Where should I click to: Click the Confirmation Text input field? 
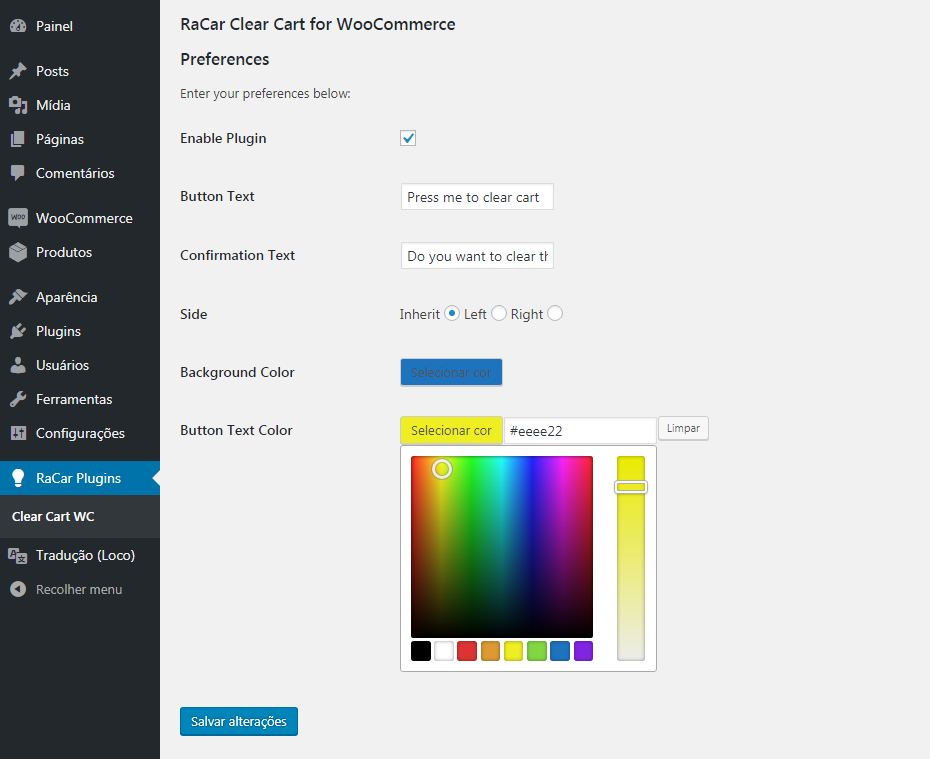pos(477,256)
